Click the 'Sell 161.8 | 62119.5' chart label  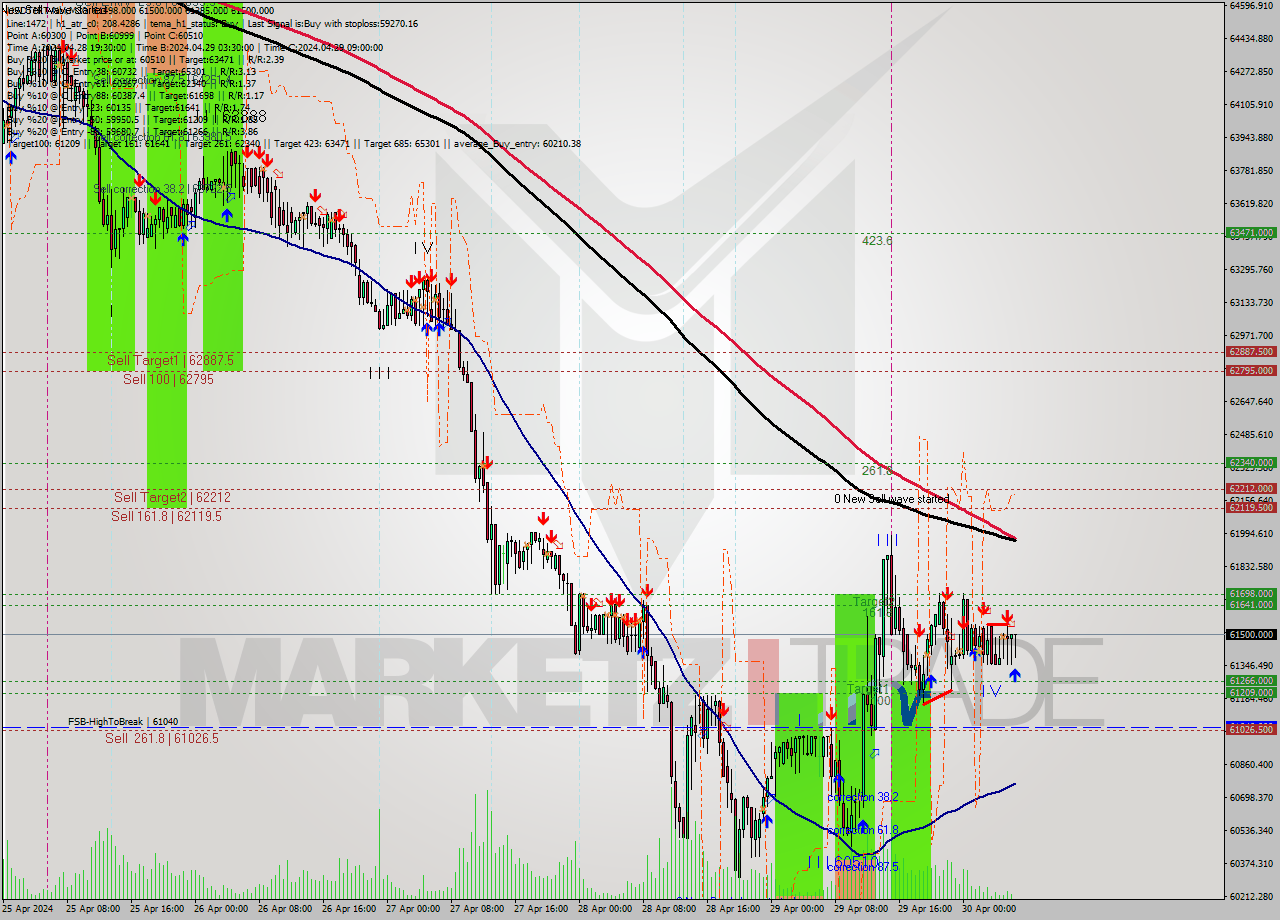click(x=166, y=516)
